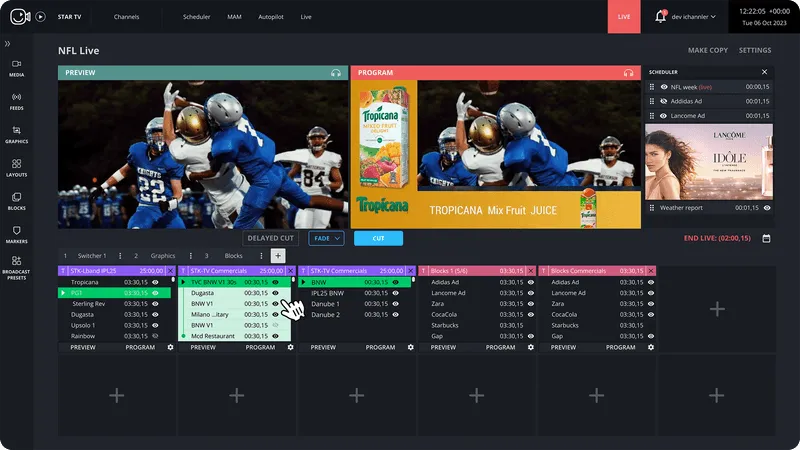800x450 pixels.
Task: Toggle Program headphones audio monitor
Action: tap(628, 73)
